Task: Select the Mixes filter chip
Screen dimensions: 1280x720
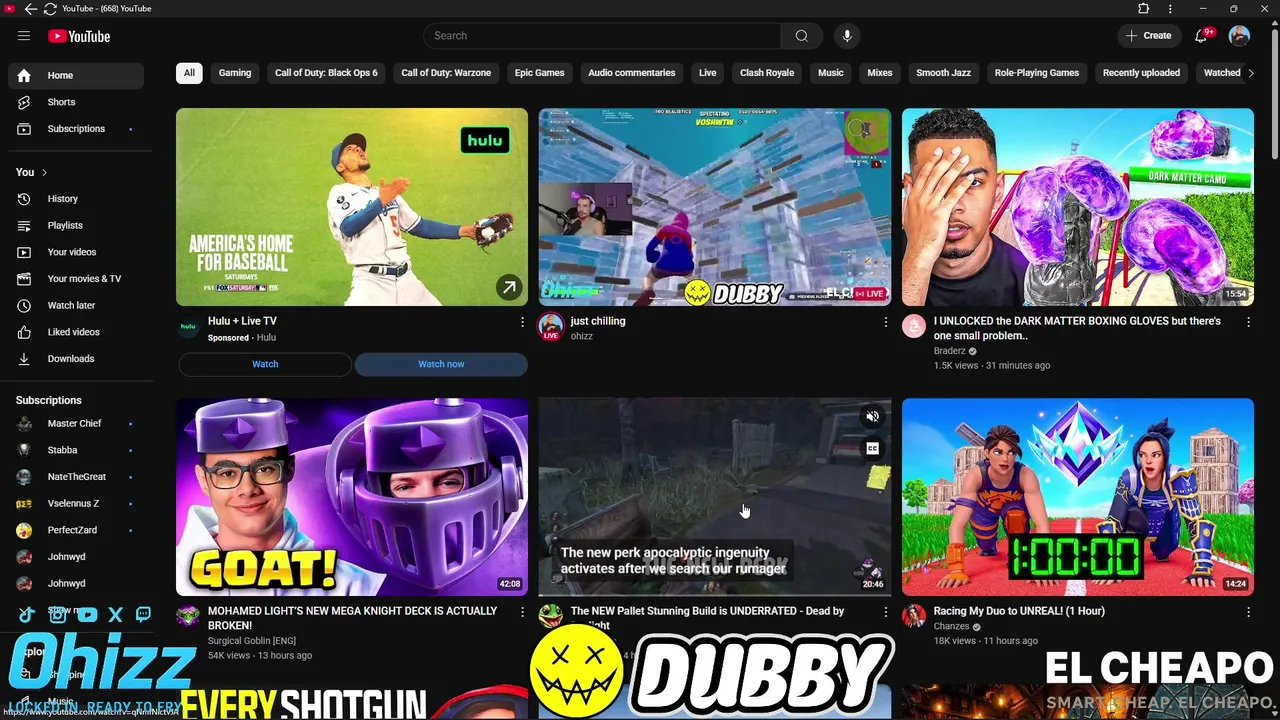Action: point(880,73)
